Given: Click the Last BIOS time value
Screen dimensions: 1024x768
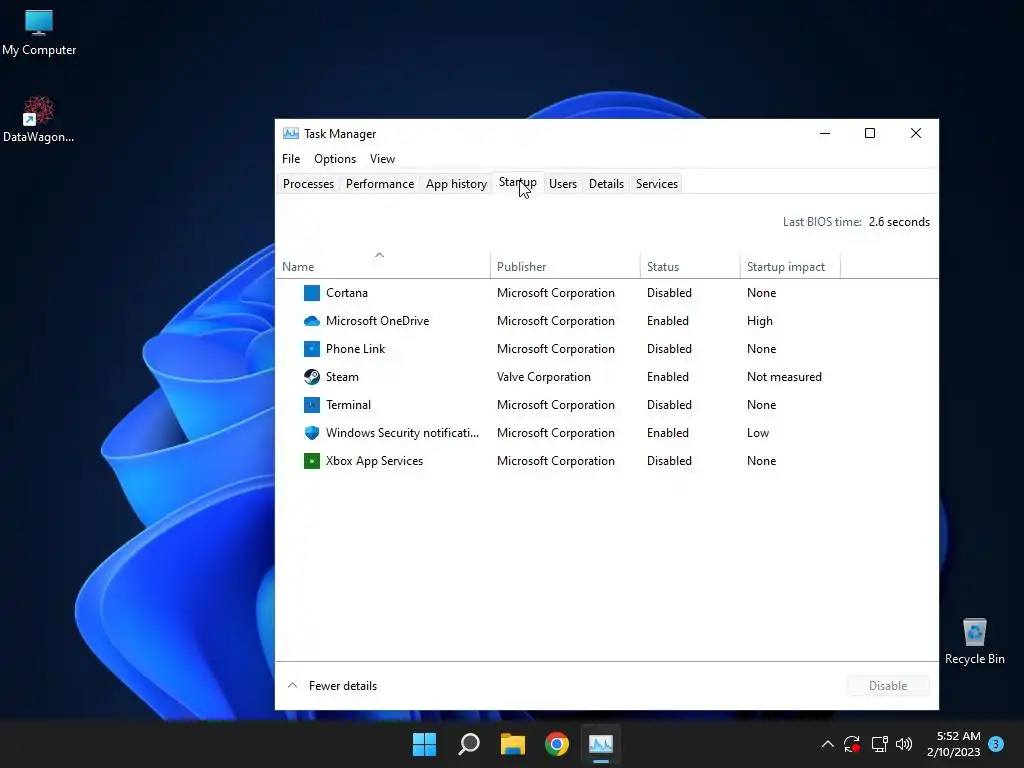Looking at the screenshot, I should click(899, 222).
